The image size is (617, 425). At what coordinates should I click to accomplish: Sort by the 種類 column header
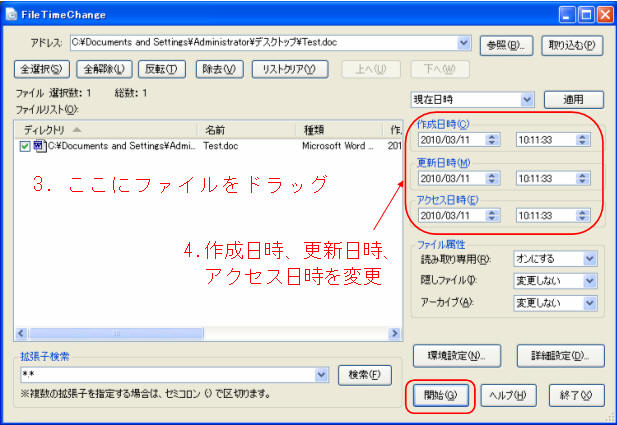coord(338,130)
